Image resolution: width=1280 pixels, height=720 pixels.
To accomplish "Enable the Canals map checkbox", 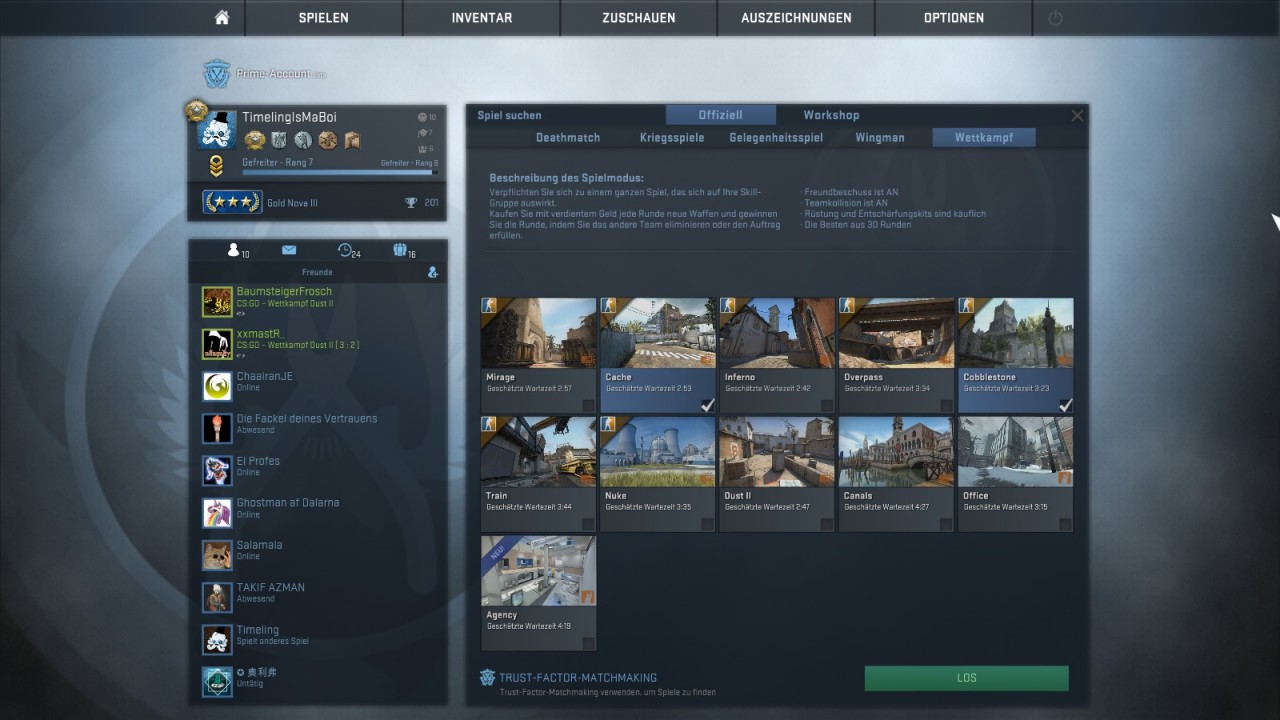I will coord(946,524).
